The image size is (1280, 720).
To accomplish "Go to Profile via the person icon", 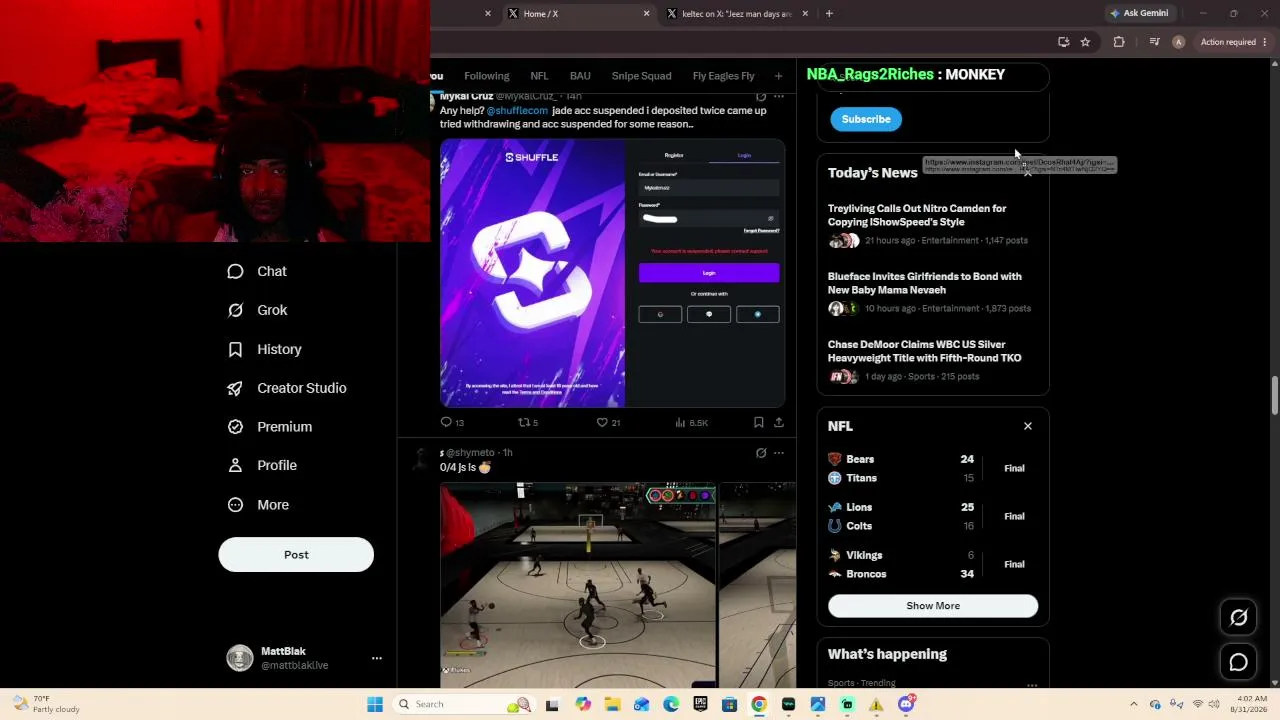I will (x=235, y=465).
